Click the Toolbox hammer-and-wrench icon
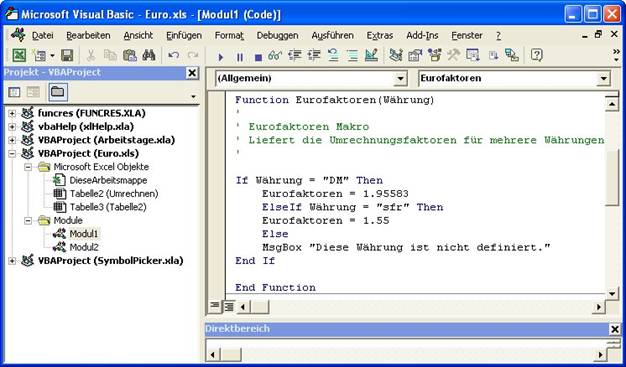Viewport: 626px width, 367px height. (x=453, y=55)
